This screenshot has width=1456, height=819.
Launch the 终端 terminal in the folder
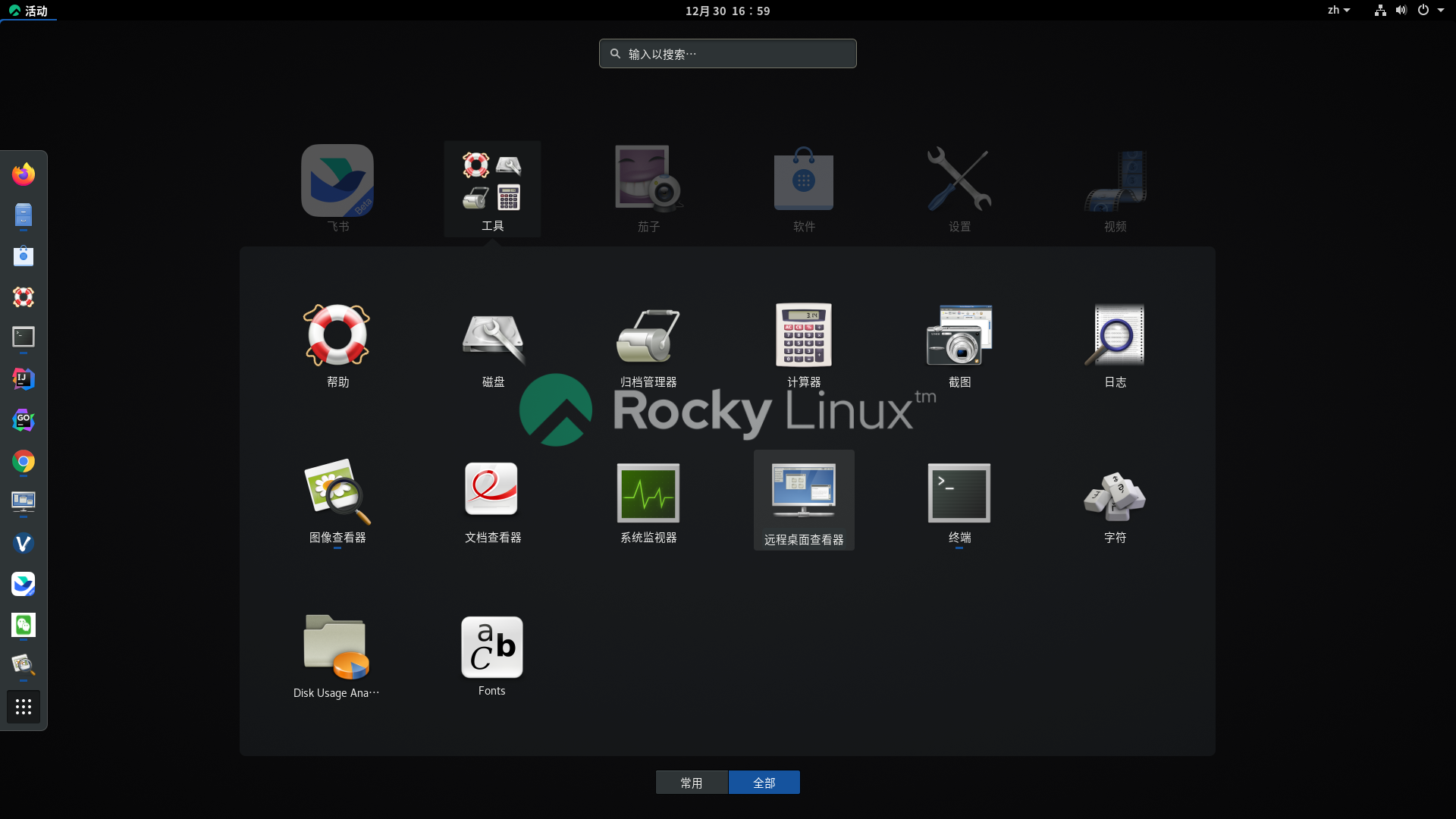[x=959, y=500]
